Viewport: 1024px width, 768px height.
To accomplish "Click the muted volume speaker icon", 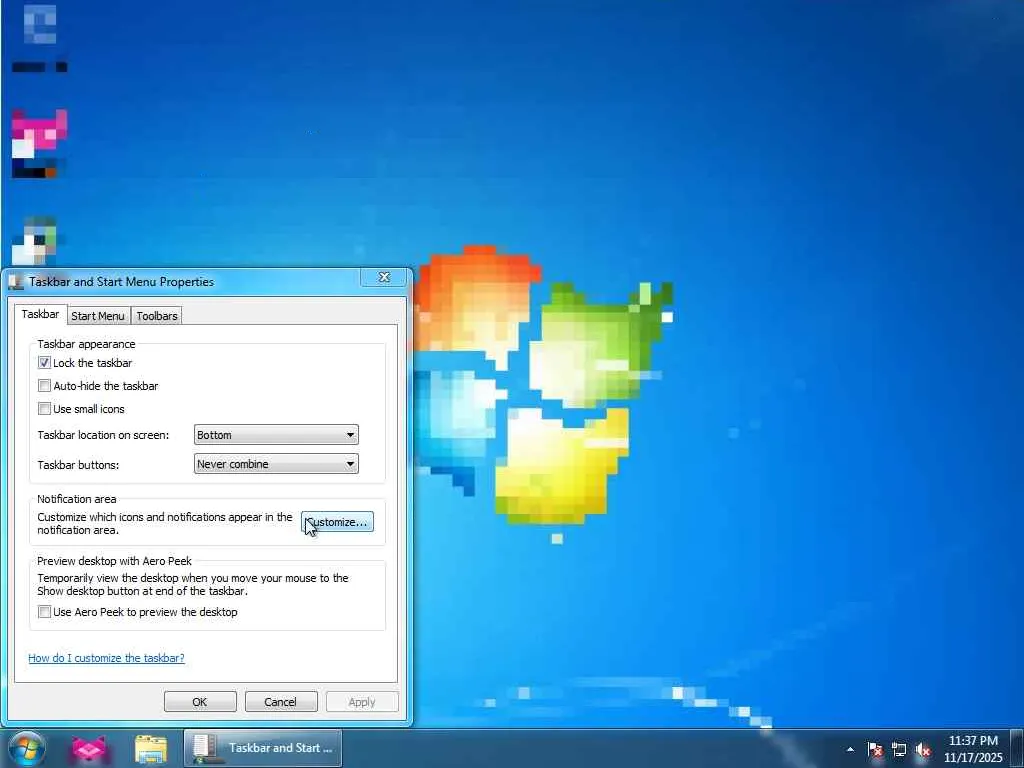I will (x=923, y=749).
